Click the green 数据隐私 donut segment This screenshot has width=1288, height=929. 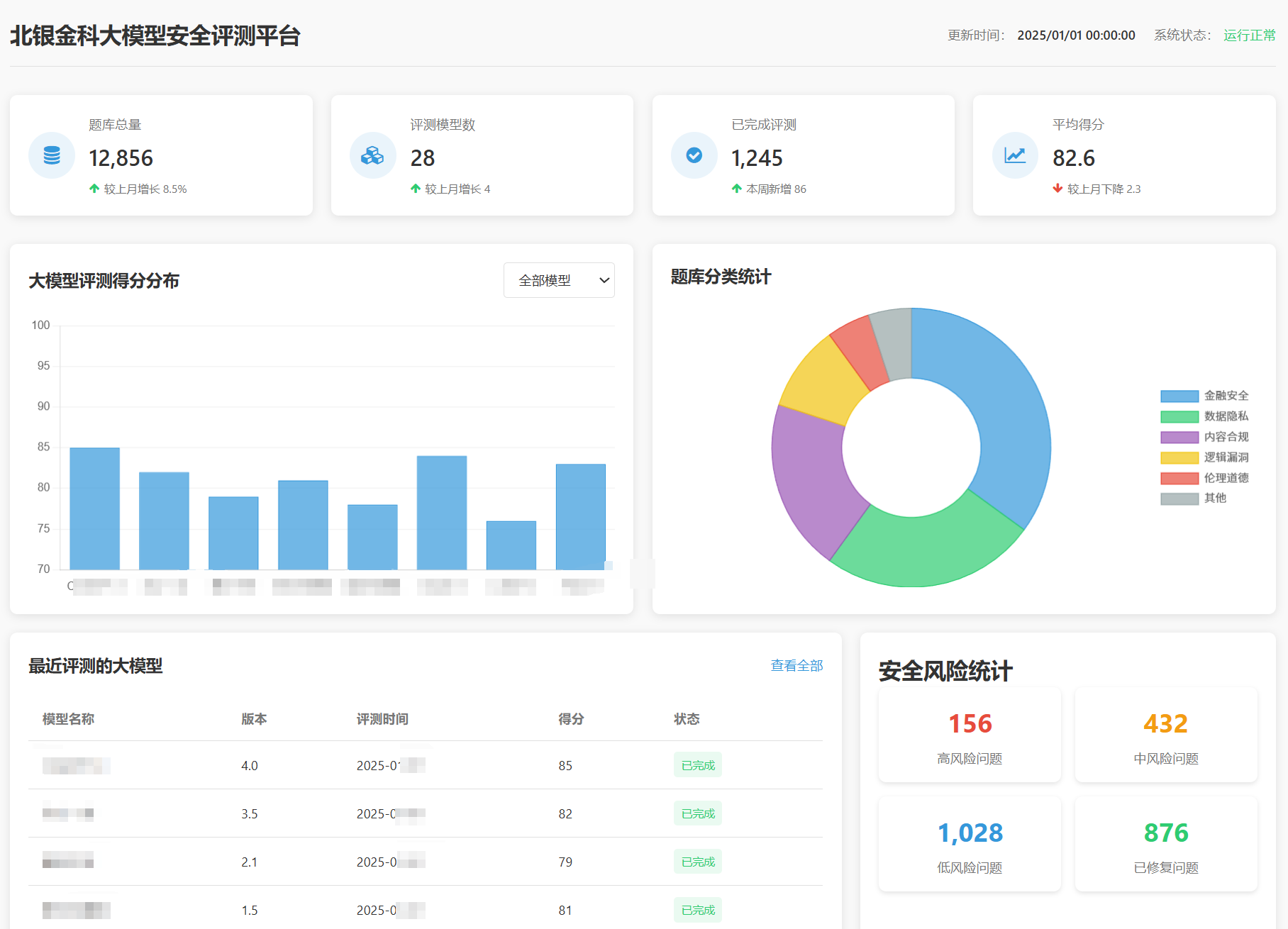click(x=928, y=550)
